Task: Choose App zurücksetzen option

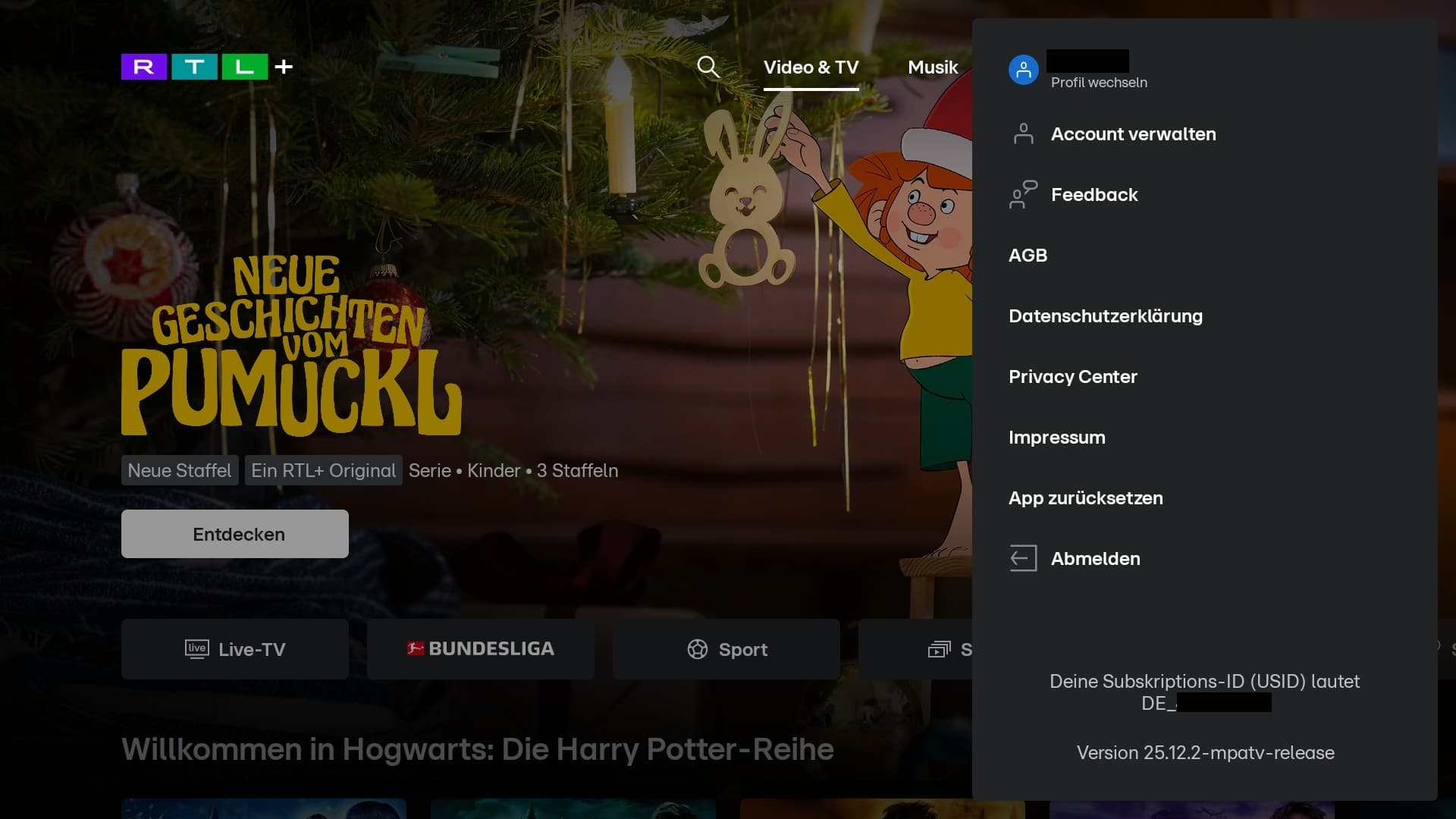Action: (x=1085, y=498)
